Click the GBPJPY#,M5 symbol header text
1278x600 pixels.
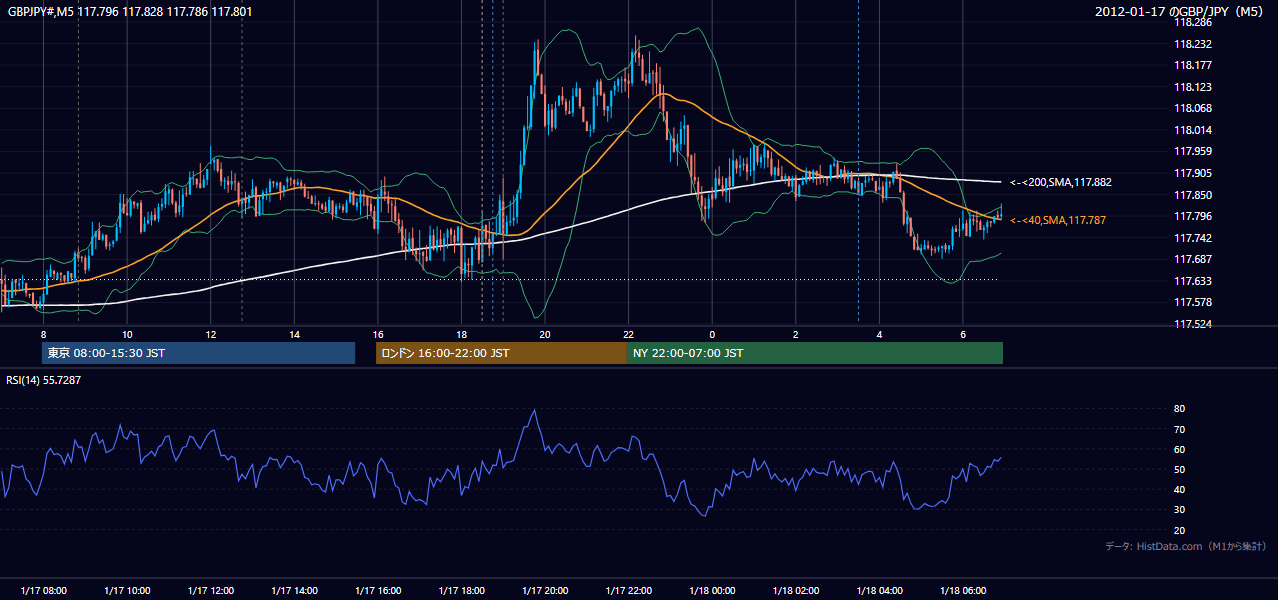coord(130,12)
